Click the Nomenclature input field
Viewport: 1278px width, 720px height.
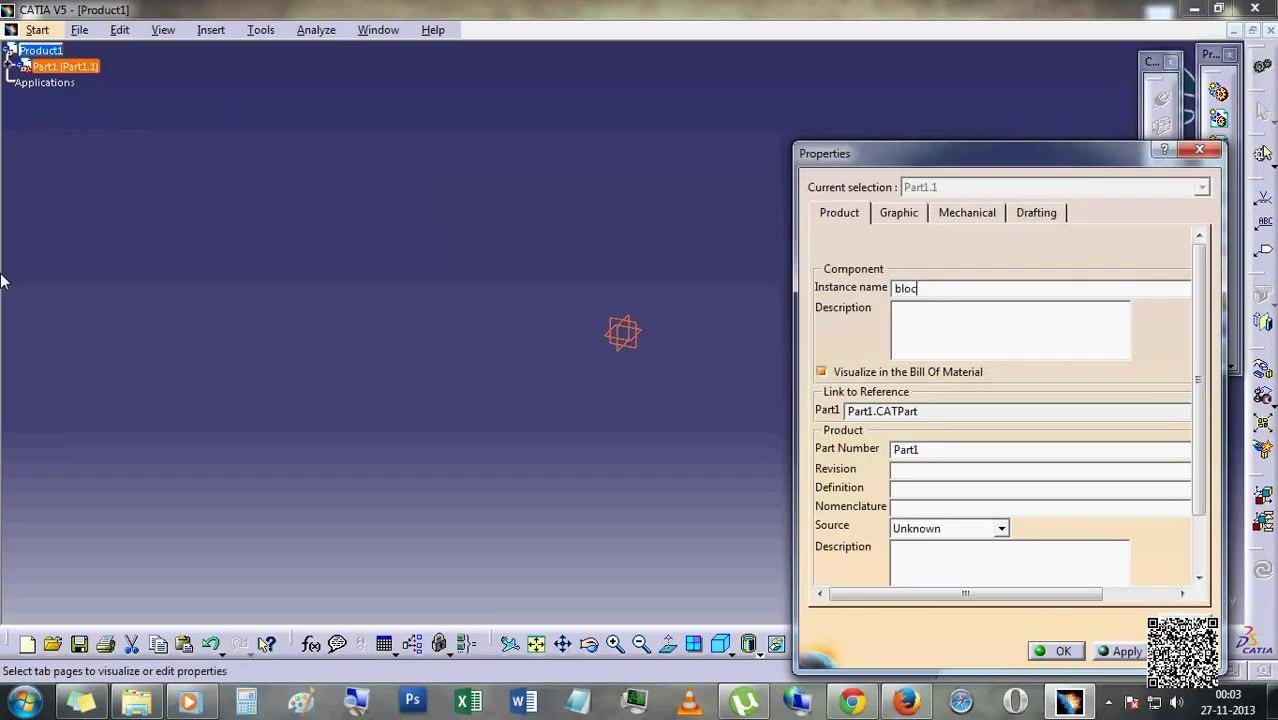[x=1040, y=507]
